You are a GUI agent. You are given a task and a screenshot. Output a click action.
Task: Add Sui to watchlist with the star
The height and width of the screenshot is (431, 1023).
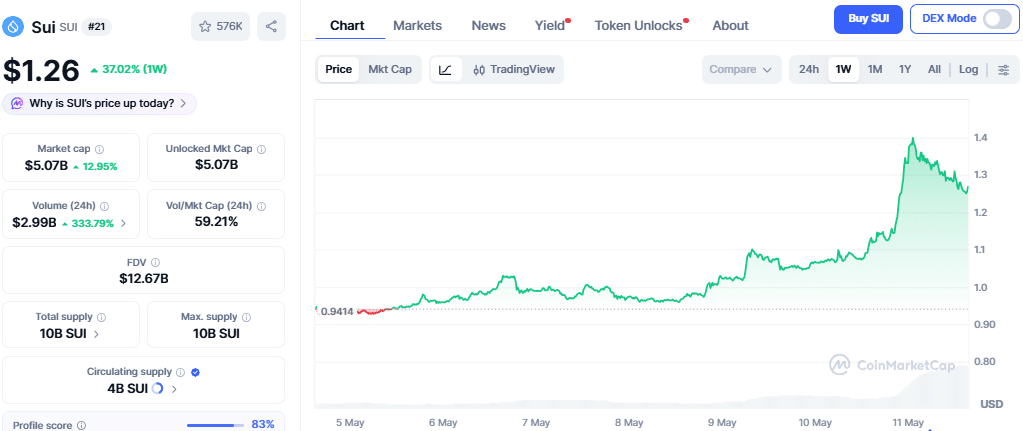(221, 27)
